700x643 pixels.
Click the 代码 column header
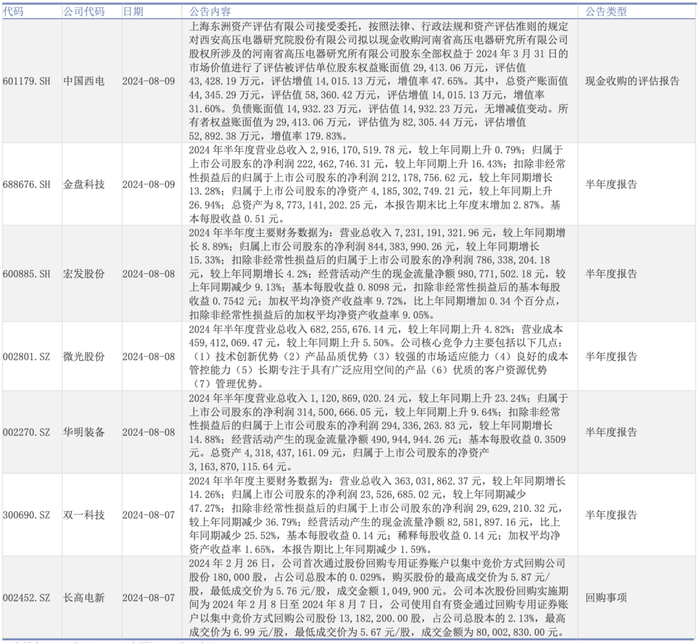pos(13,12)
